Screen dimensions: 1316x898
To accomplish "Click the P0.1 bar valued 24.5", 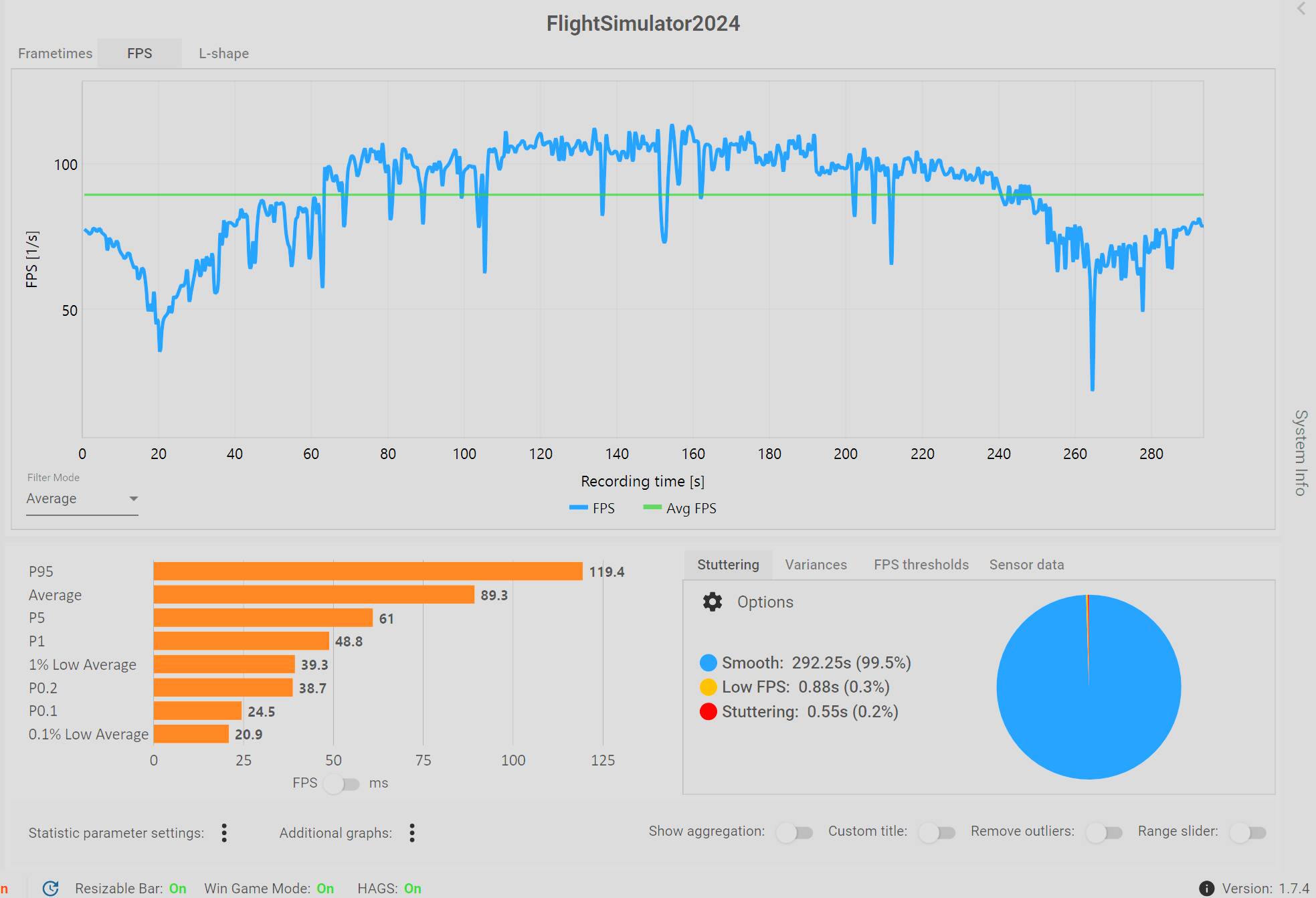I will pyautogui.click(x=197, y=711).
